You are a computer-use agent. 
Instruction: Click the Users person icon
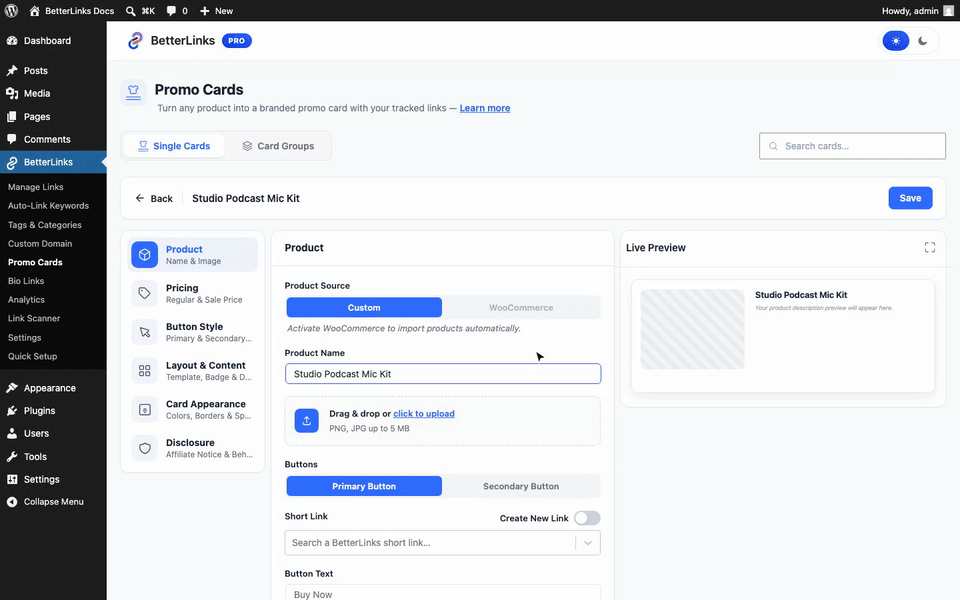[x=12, y=433]
